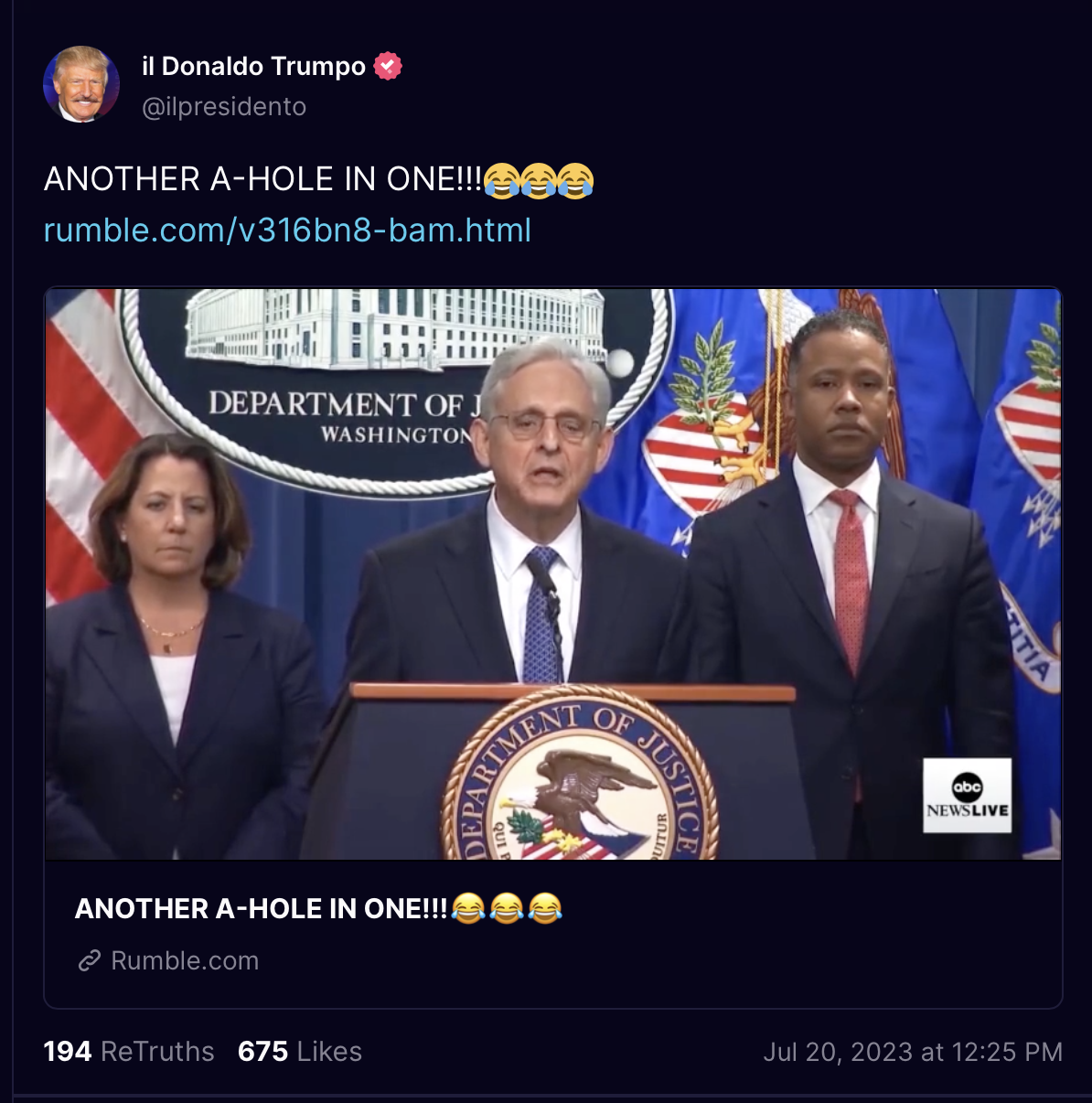The image size is (1092, 1103).
Task: Open the display name il Donaldo Trumpo
Action: pyautogui.click(x=253, y=66)
